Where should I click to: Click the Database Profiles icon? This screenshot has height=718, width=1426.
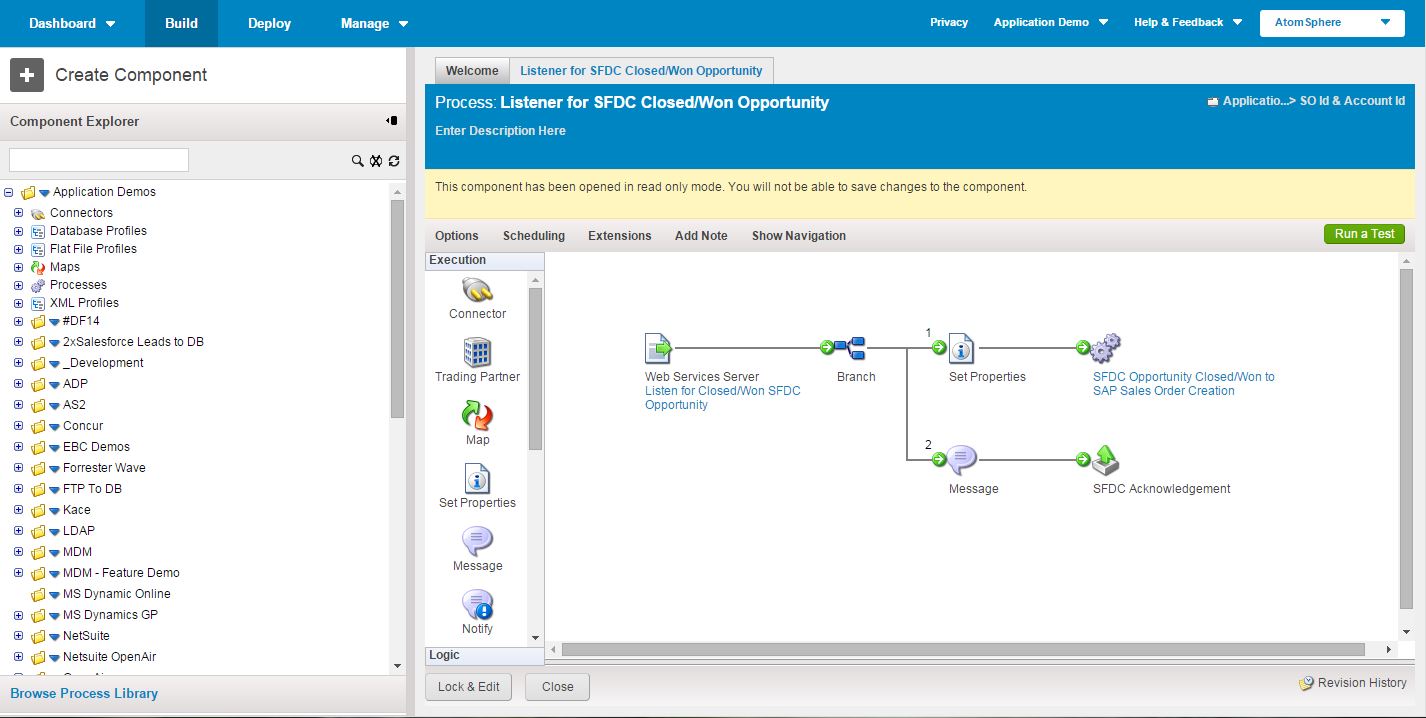(x=38, y=231)
